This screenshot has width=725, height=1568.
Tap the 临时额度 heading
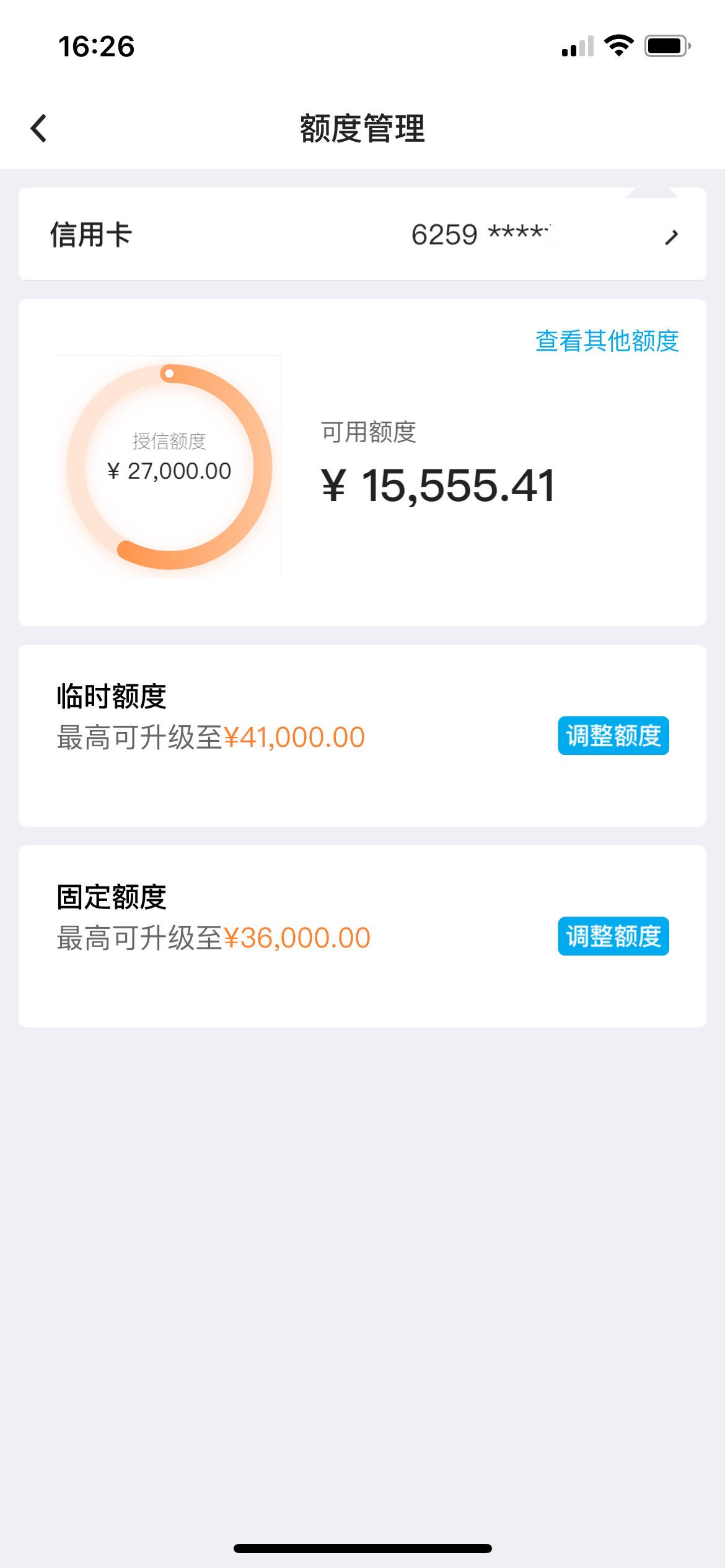pyautogui.click(x=112, y=696)
